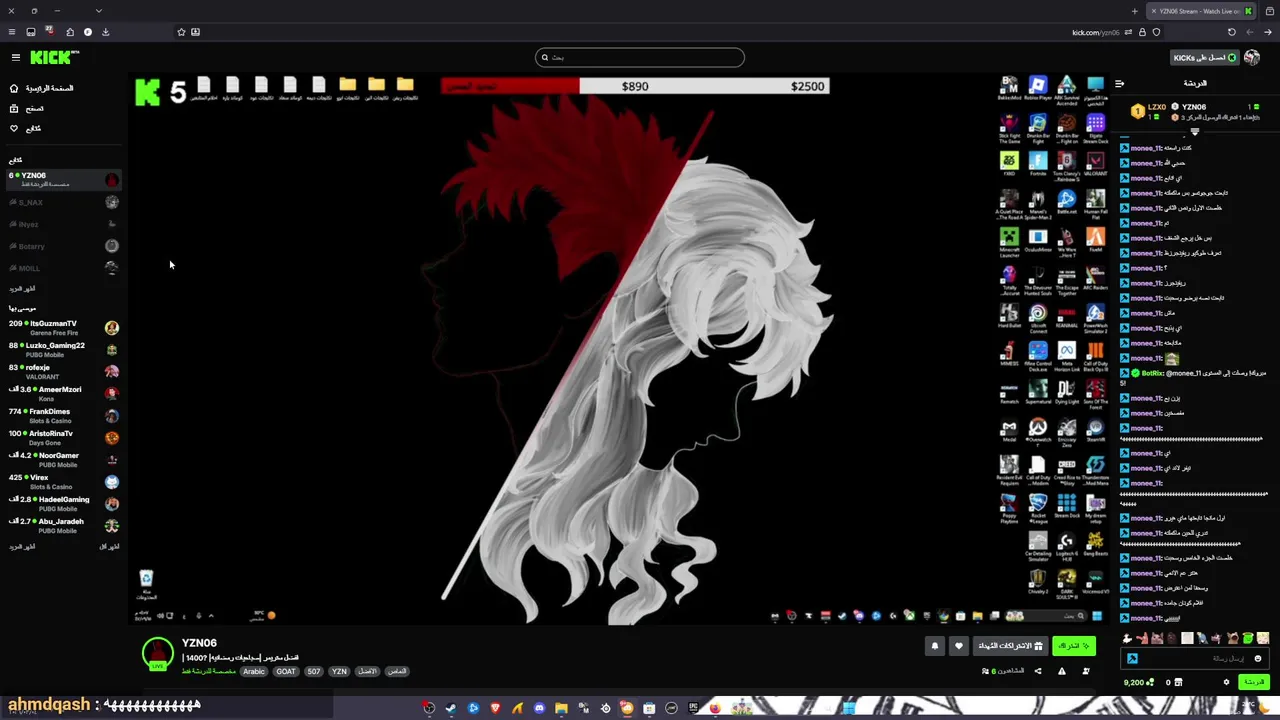Click the Discord icon in taskbar
This screenshot has height=720, width=1280.
pos(539,708)
